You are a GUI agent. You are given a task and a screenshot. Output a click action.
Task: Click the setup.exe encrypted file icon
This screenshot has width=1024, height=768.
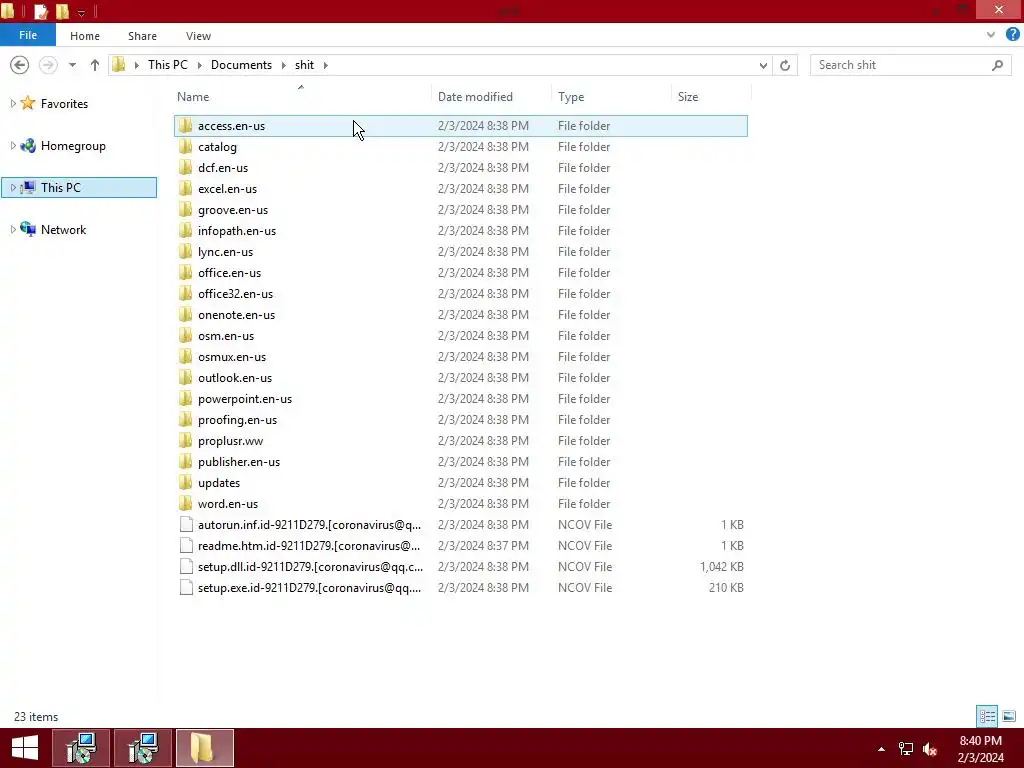(x=186, y=587)
